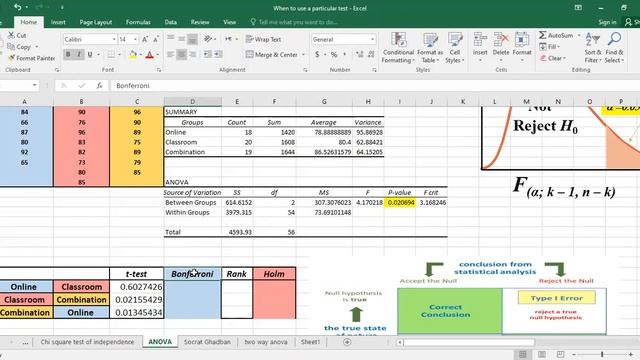Open Sort & Filter menu
Screen dimensions: 640x360
click(593, 48)
